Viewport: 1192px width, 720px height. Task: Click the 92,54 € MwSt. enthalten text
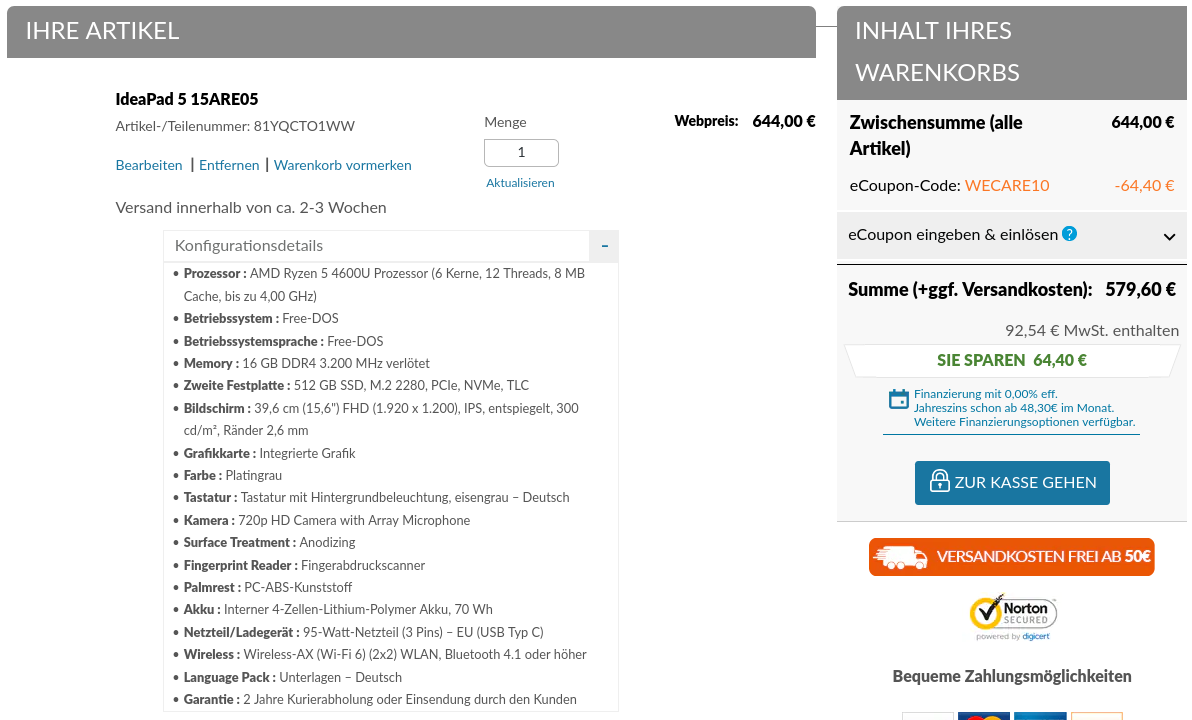tap(1092, 330)
